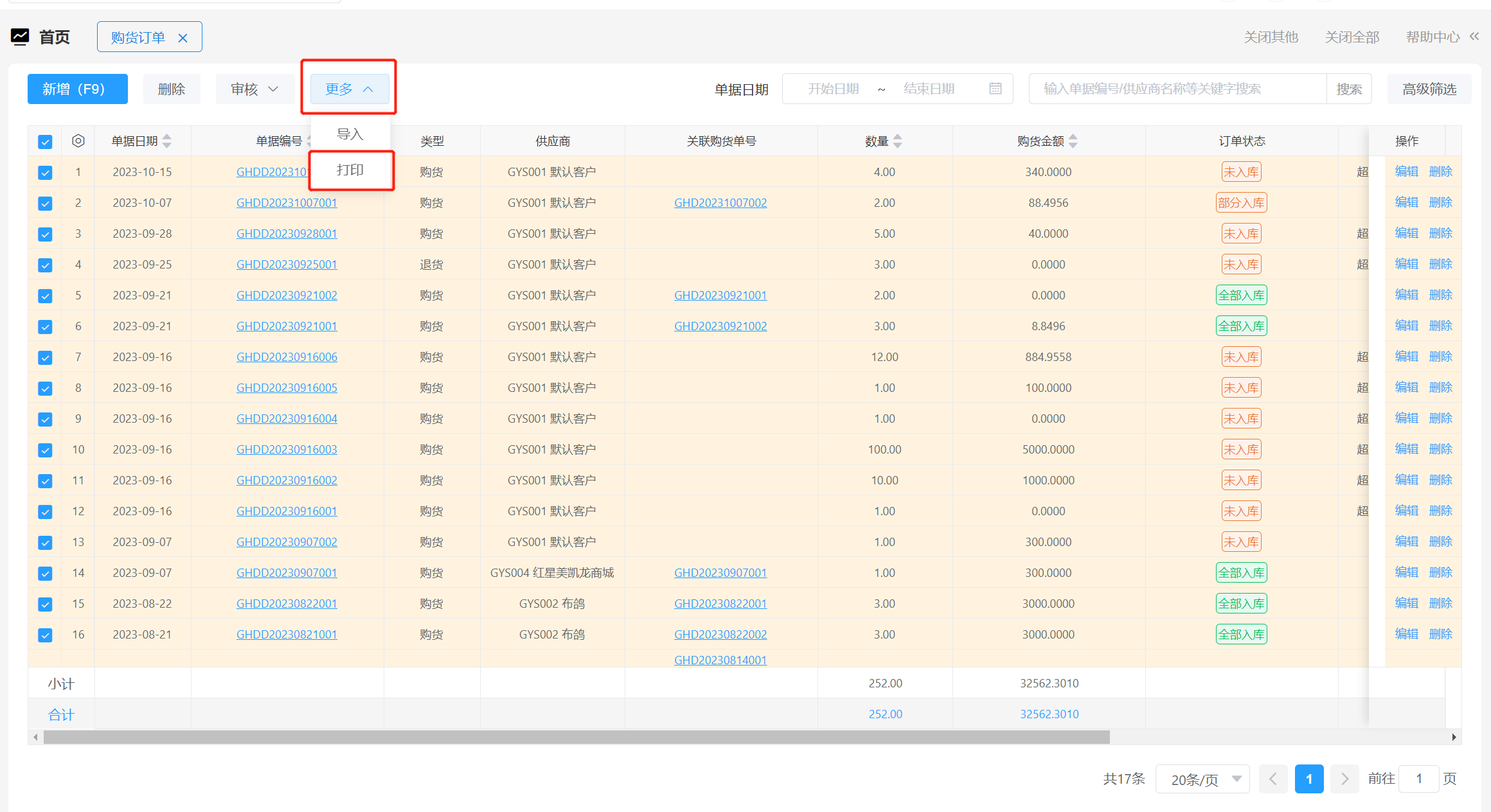Screen dimensions: 1491x812
Task: Uncheck the select-all header checkbox
Action: [x=45, y=141]
